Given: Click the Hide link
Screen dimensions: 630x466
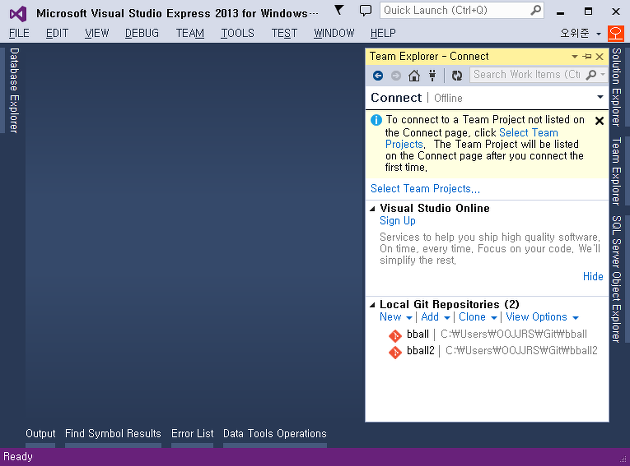Looking at the screenshot, I should coord(593,276).
